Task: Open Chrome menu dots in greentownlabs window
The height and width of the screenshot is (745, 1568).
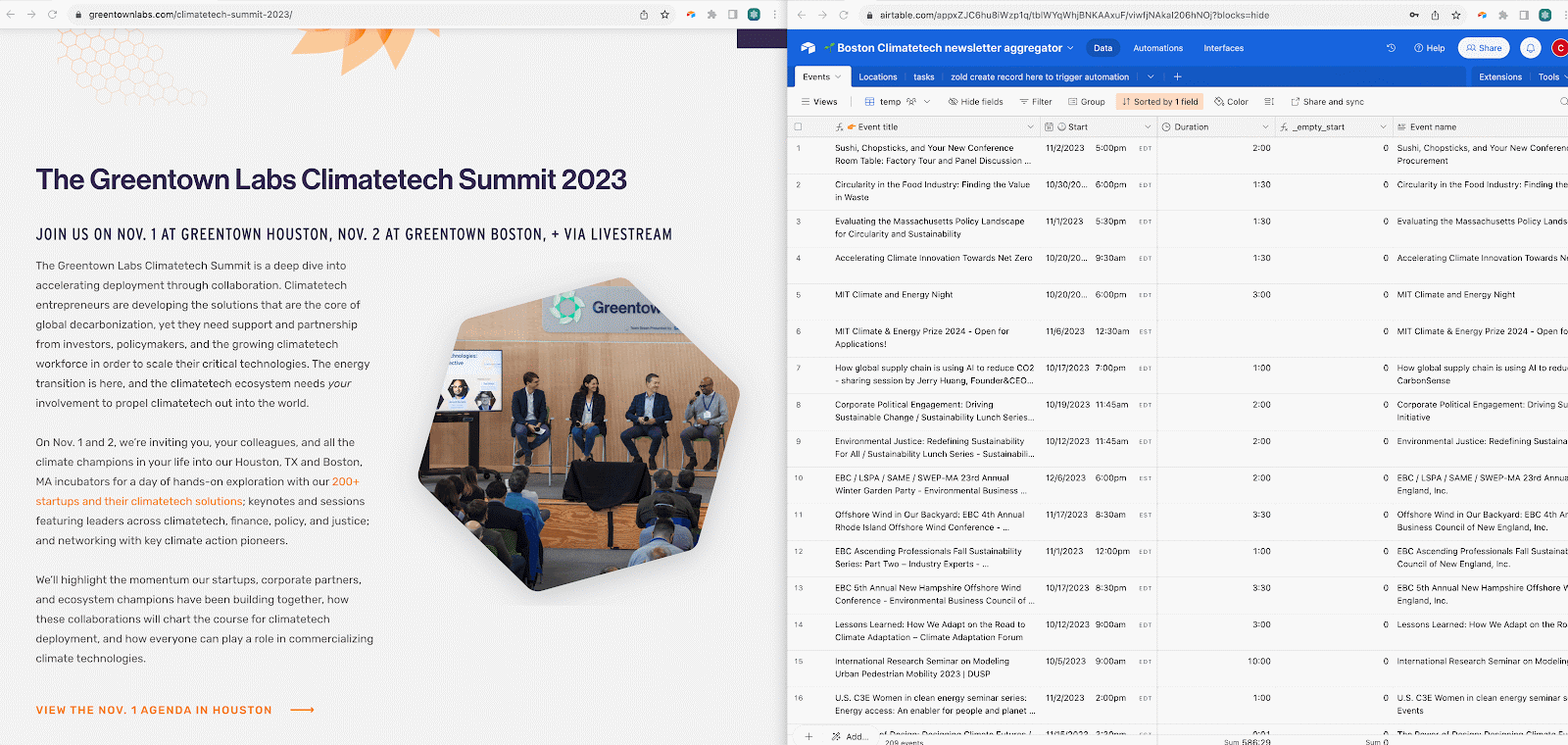Action: click(774, 15)
